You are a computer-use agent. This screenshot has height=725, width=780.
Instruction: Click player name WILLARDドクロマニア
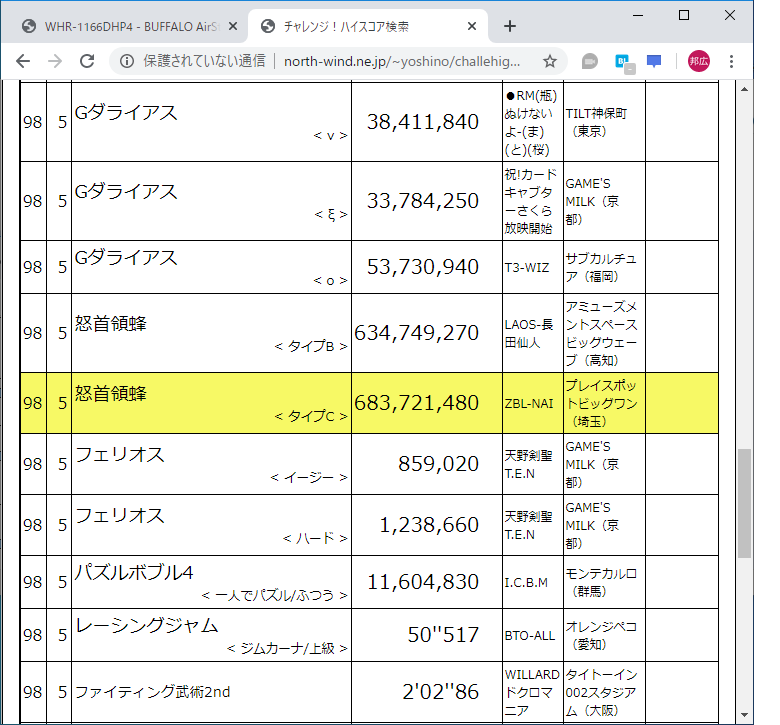pyautogui.click(x=532, y=692)
